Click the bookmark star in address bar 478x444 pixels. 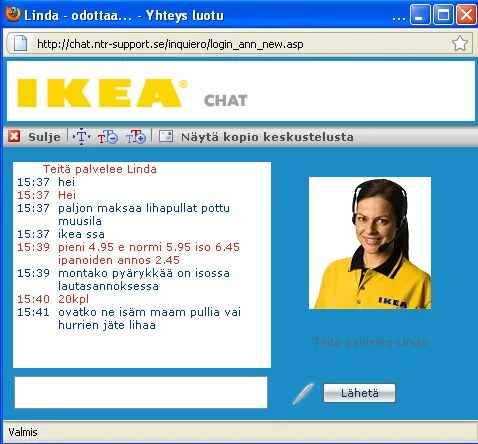[460, 43]
